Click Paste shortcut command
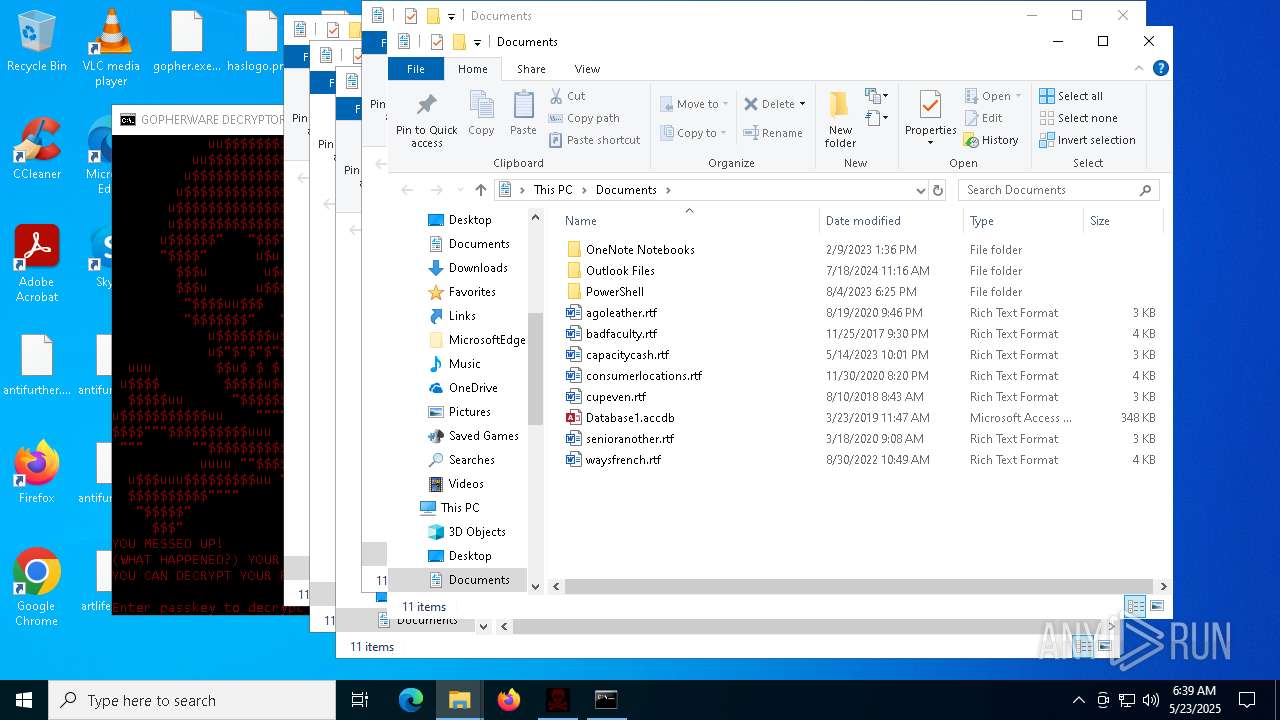Viewport: 1280px width, 720px height. click(x=594, y=140)
